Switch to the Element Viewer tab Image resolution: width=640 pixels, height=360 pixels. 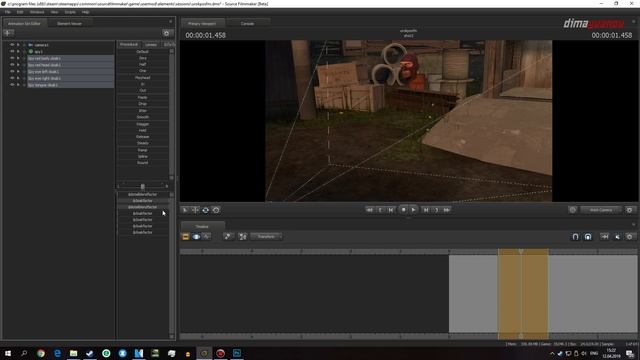(69, 24)
